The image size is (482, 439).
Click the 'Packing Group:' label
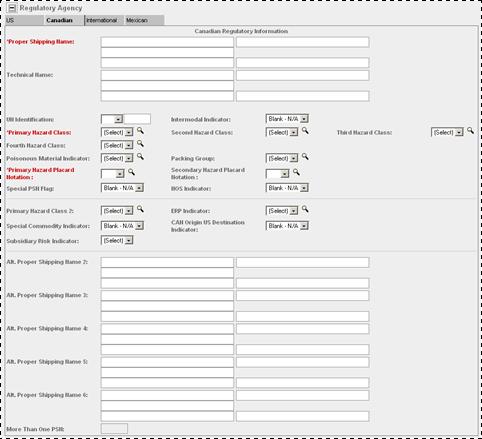(193, 159)
